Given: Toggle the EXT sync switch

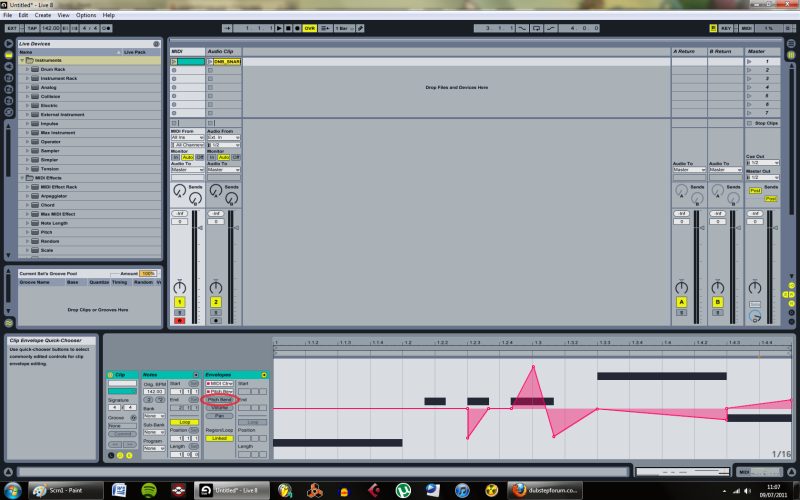Looking at the screenshot, I should click(x=12, y=28).
